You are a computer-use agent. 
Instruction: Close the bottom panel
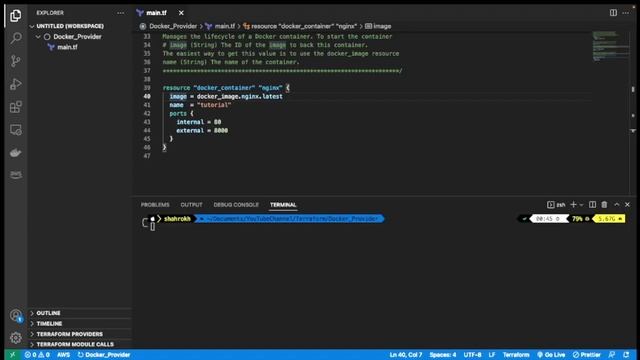[x=627, y=204]
